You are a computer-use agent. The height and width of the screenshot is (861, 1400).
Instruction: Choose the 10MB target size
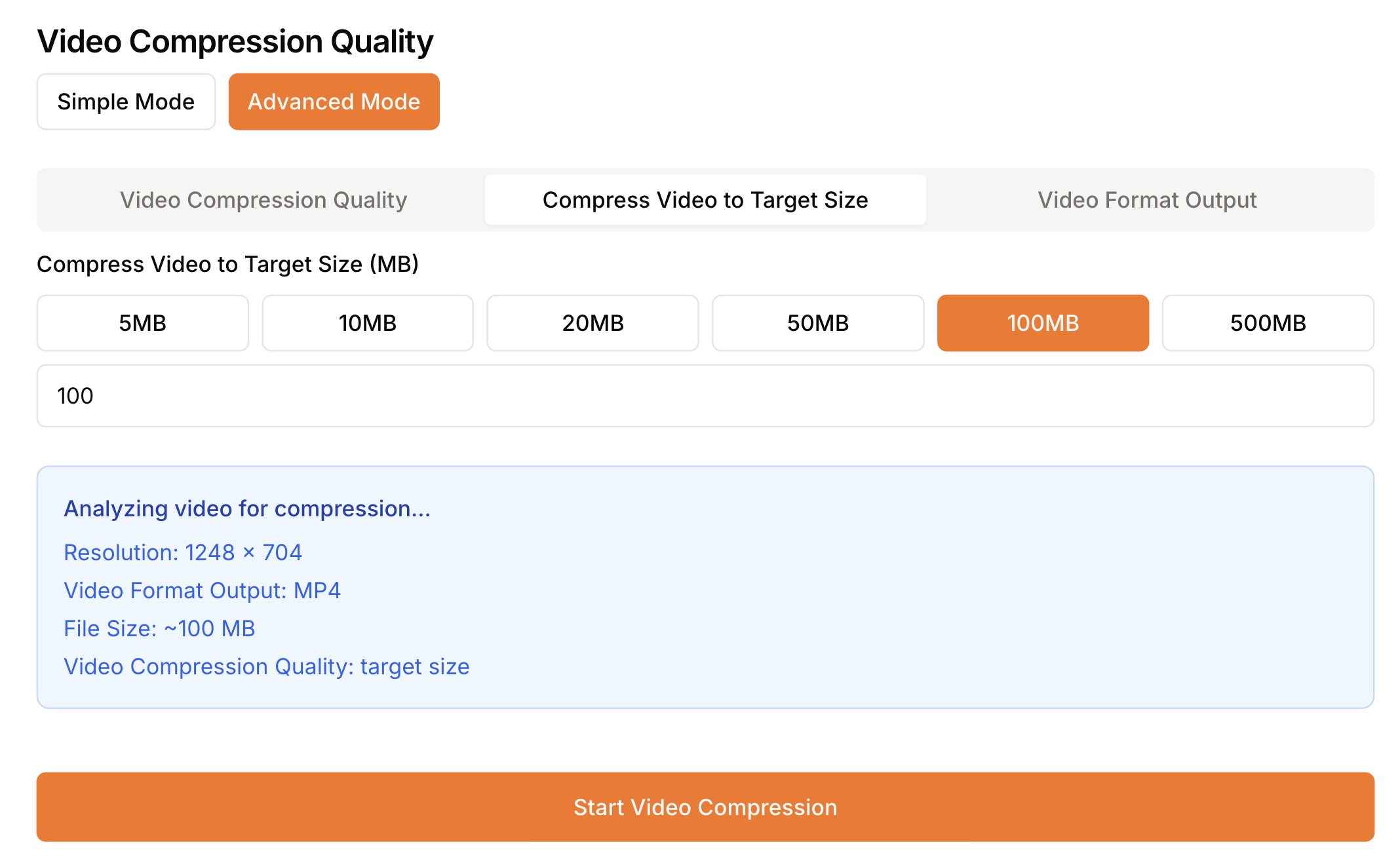pos(367,322)
